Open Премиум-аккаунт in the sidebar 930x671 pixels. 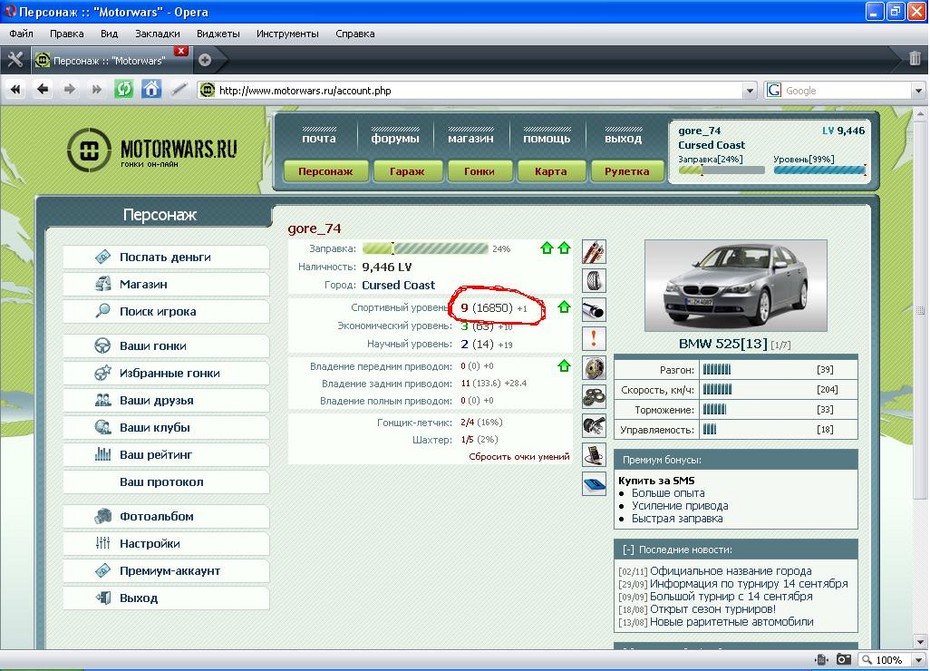point(166,571)
